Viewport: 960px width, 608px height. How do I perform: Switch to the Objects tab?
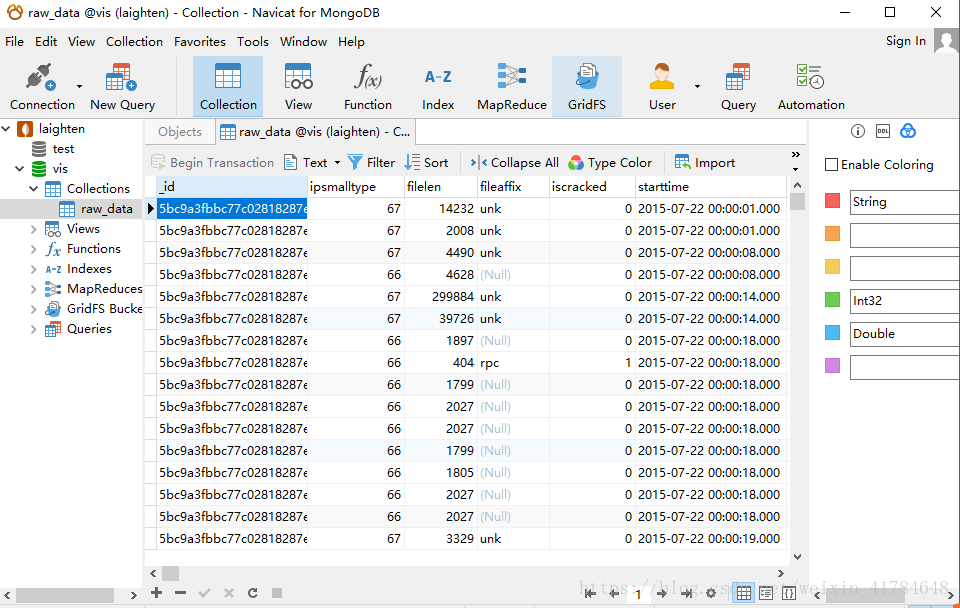click(179, 132)
